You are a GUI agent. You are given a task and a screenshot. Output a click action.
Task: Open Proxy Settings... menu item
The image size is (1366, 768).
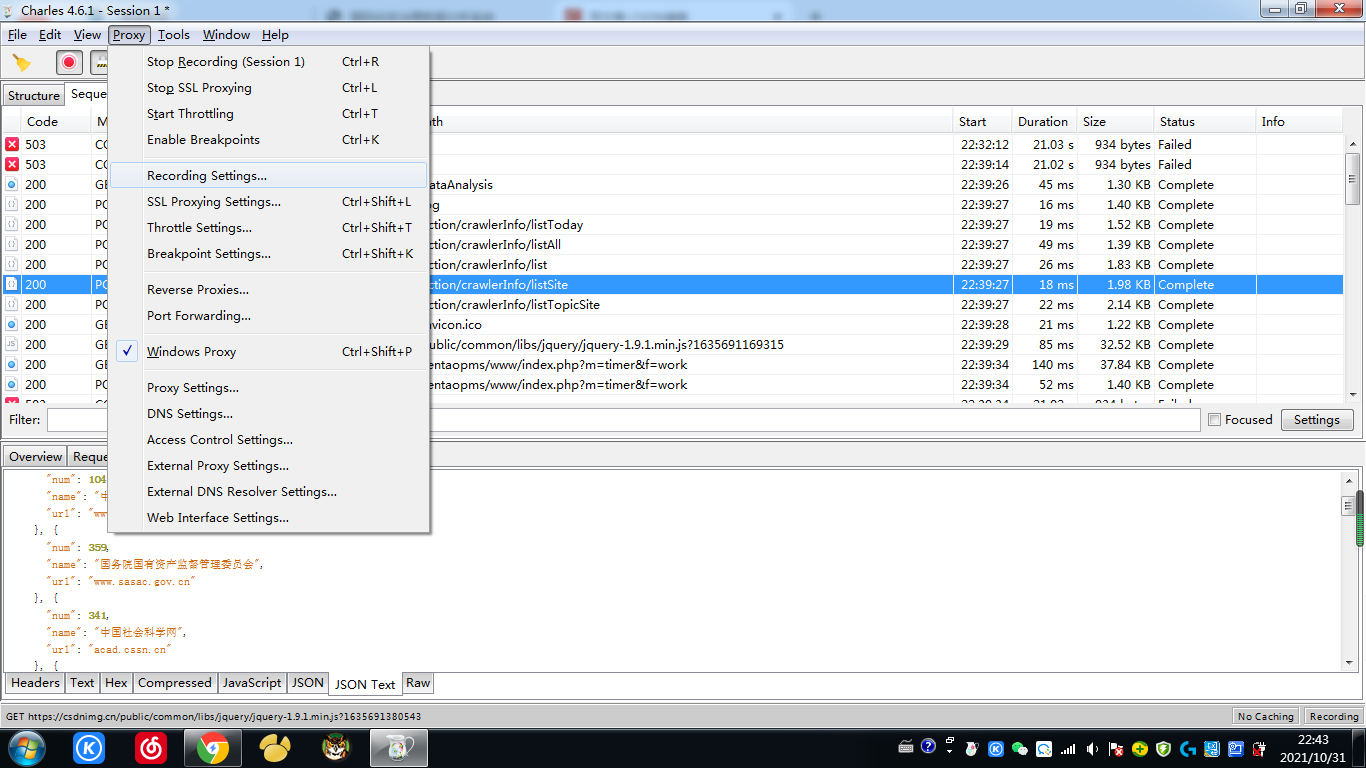click(x=268, y=388)
